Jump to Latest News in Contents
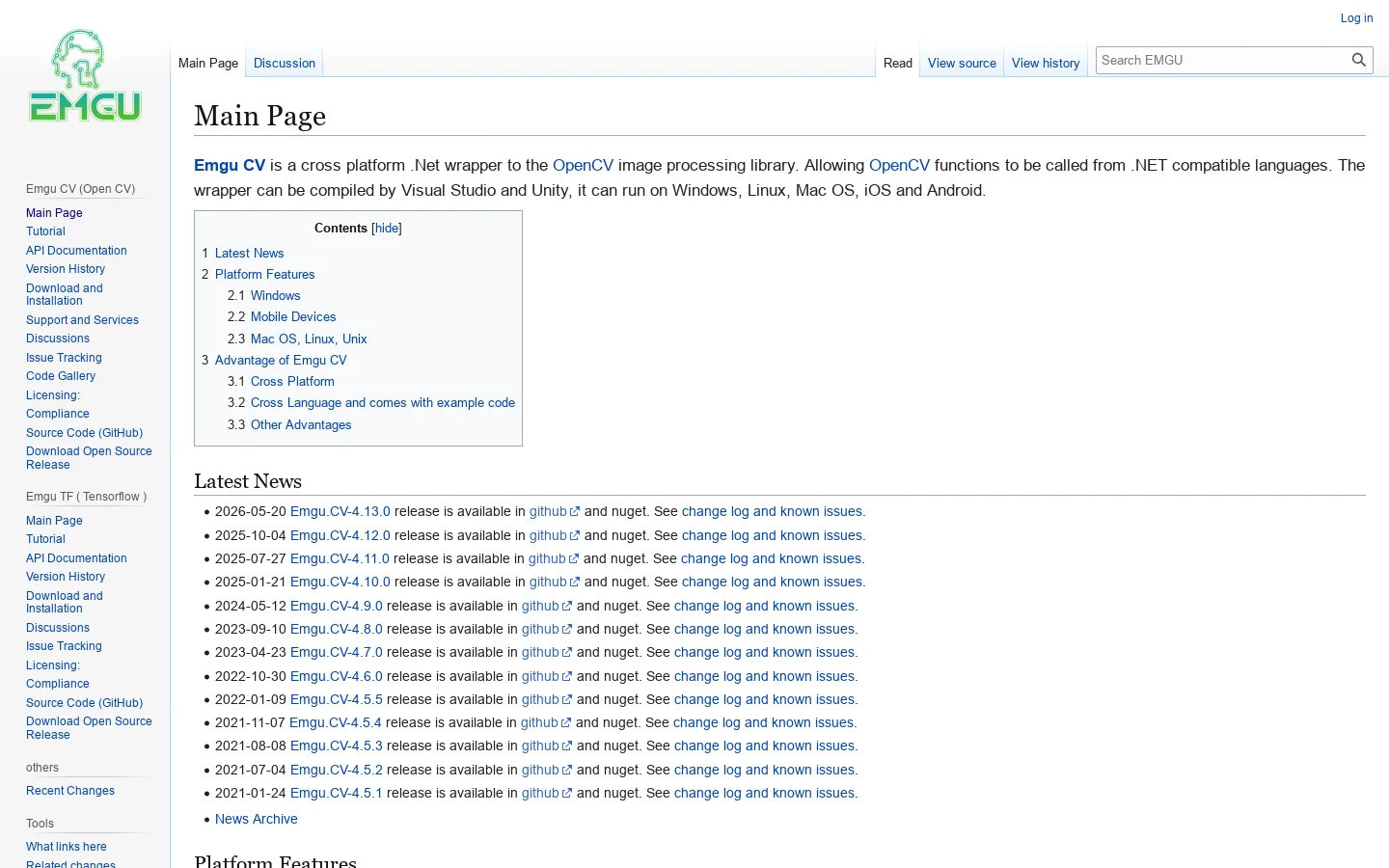This screenshot has height=868, width=1389. tap(243, 254)
